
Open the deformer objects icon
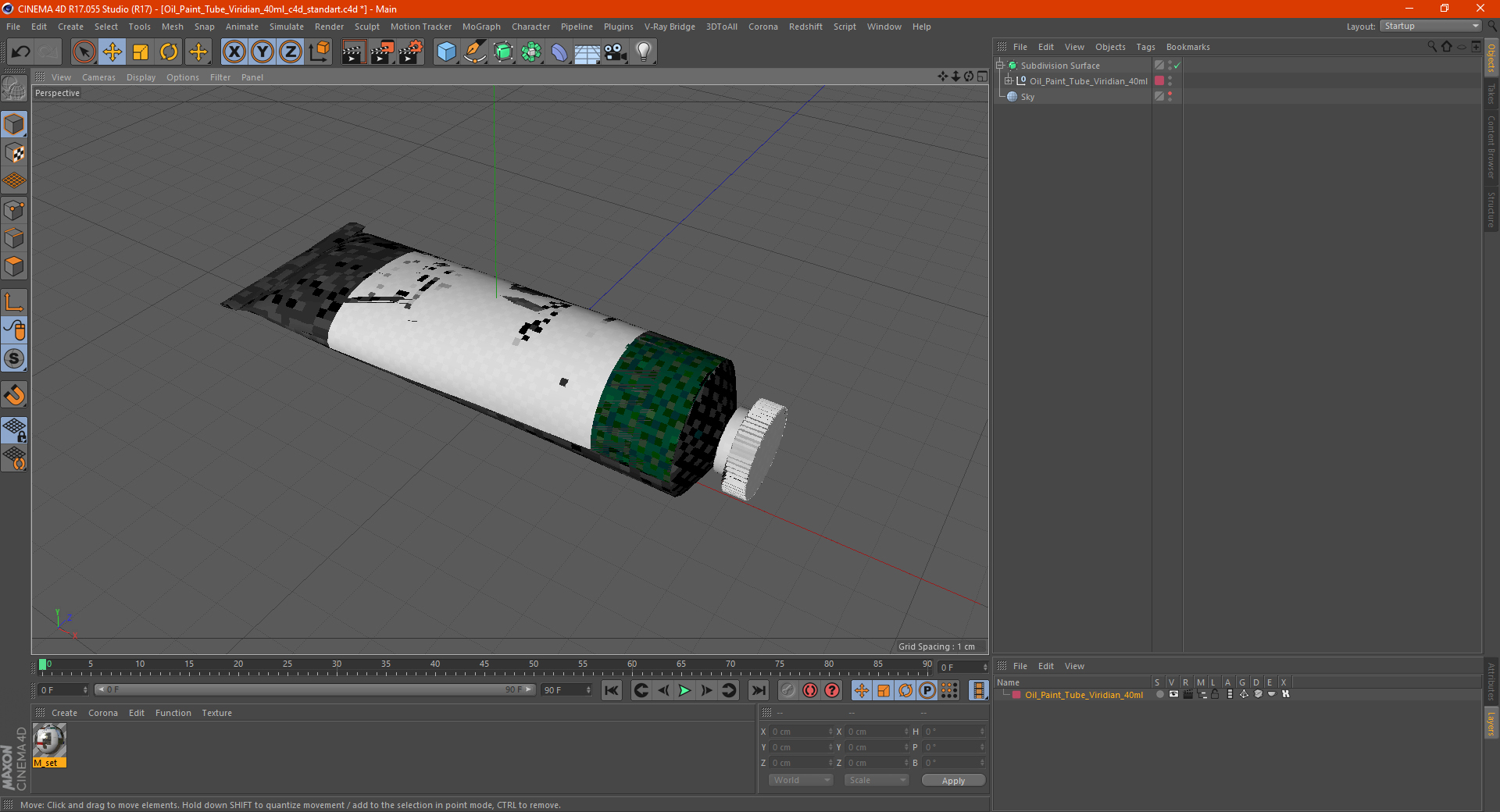560,52
